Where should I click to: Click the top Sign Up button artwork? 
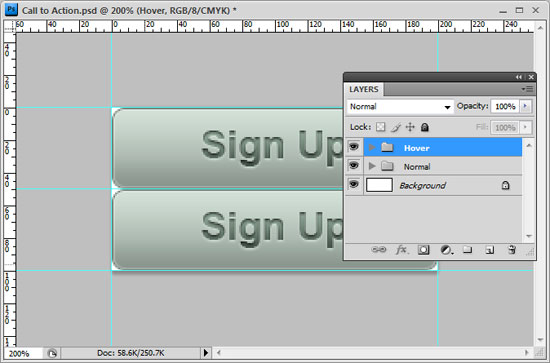pos(228,148)
